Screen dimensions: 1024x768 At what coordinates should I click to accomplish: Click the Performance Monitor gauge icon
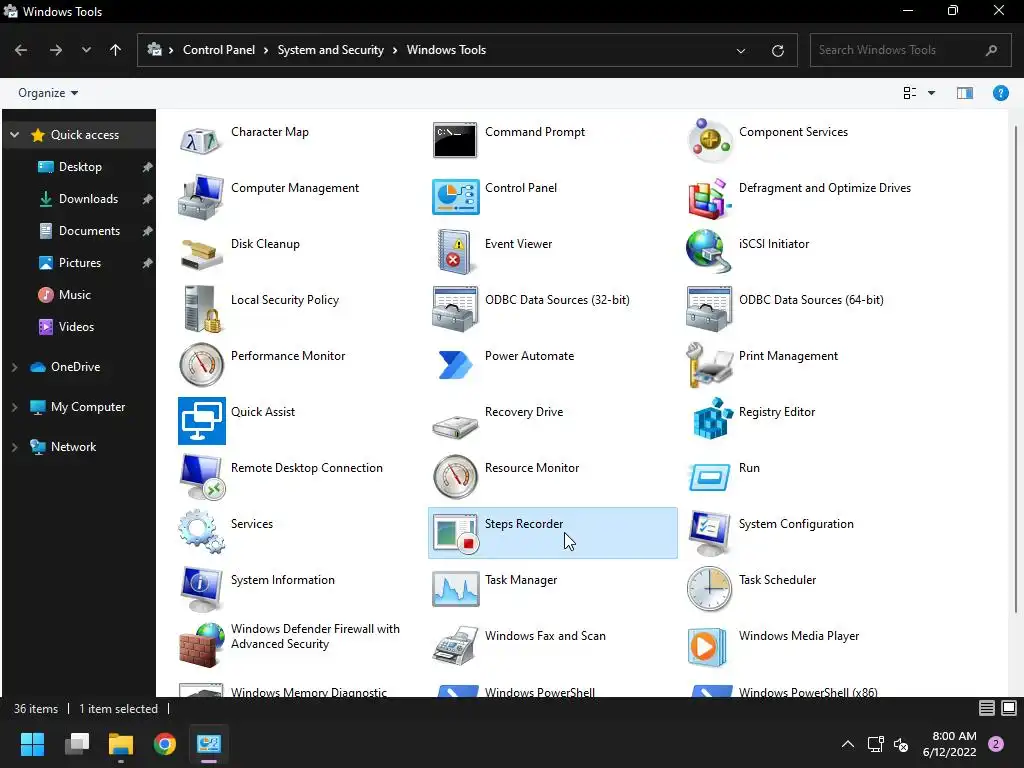(201, 364)
